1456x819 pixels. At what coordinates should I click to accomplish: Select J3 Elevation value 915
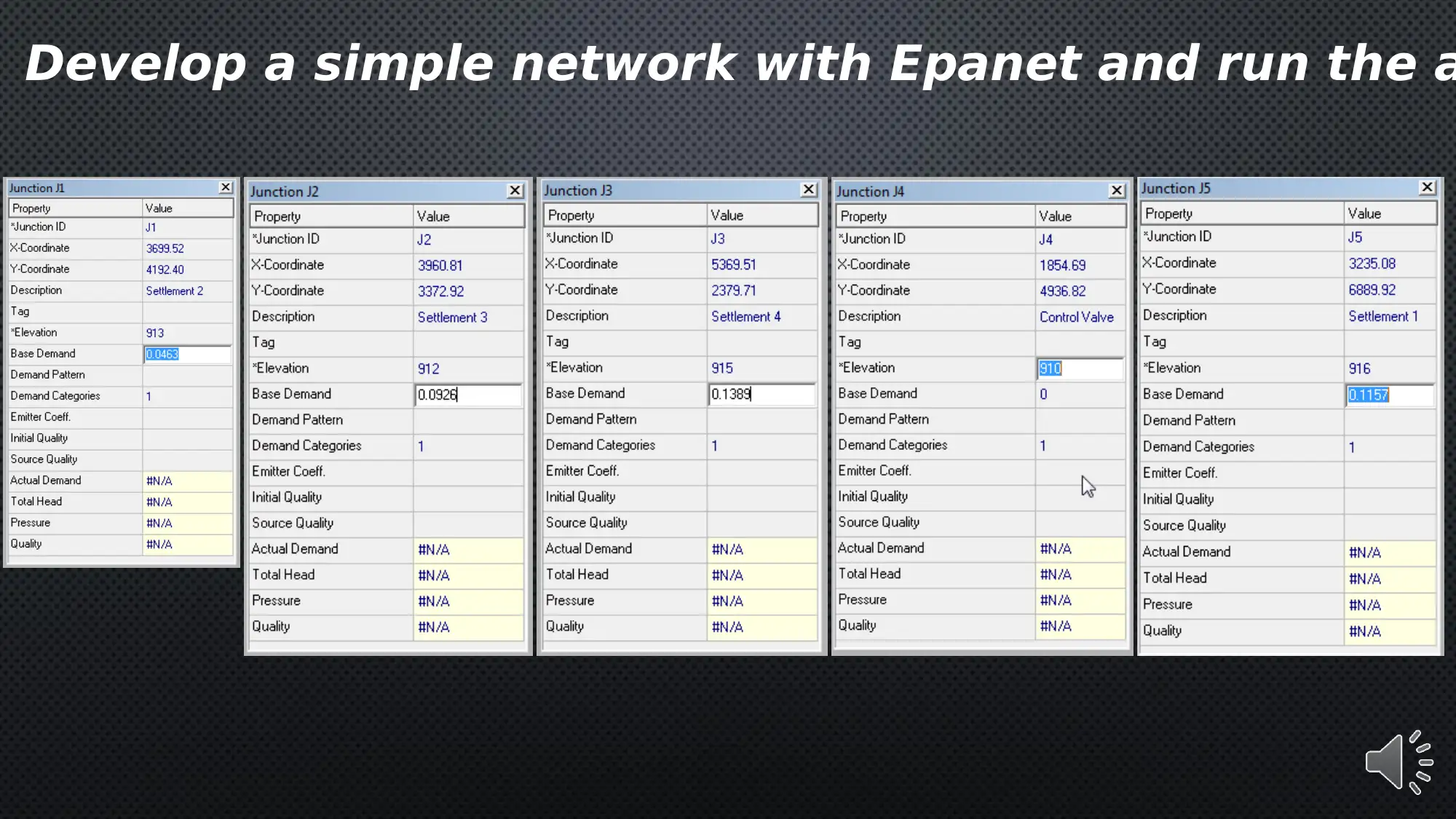[x=722, y=368]
